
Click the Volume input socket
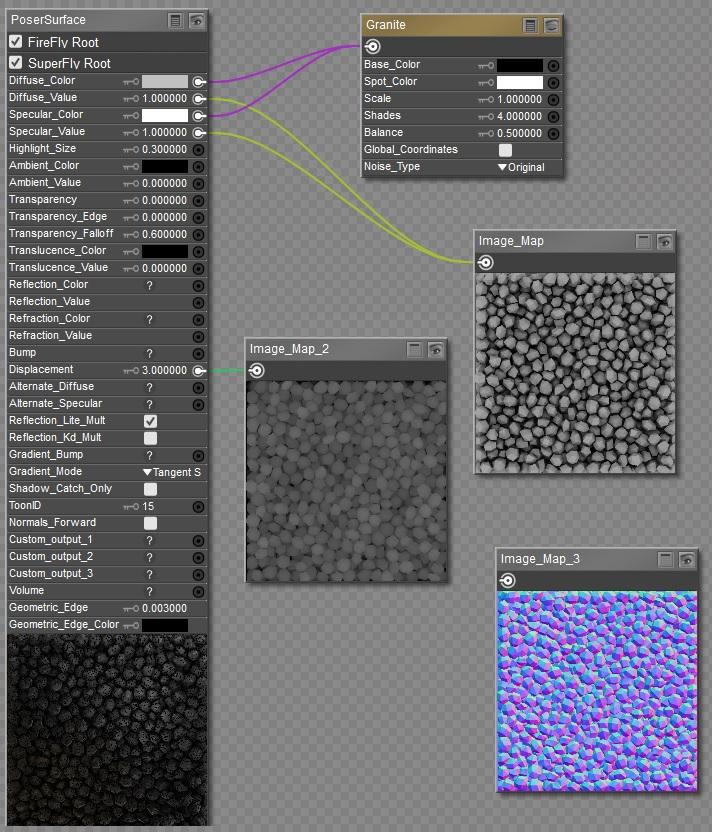pos(198,592)
